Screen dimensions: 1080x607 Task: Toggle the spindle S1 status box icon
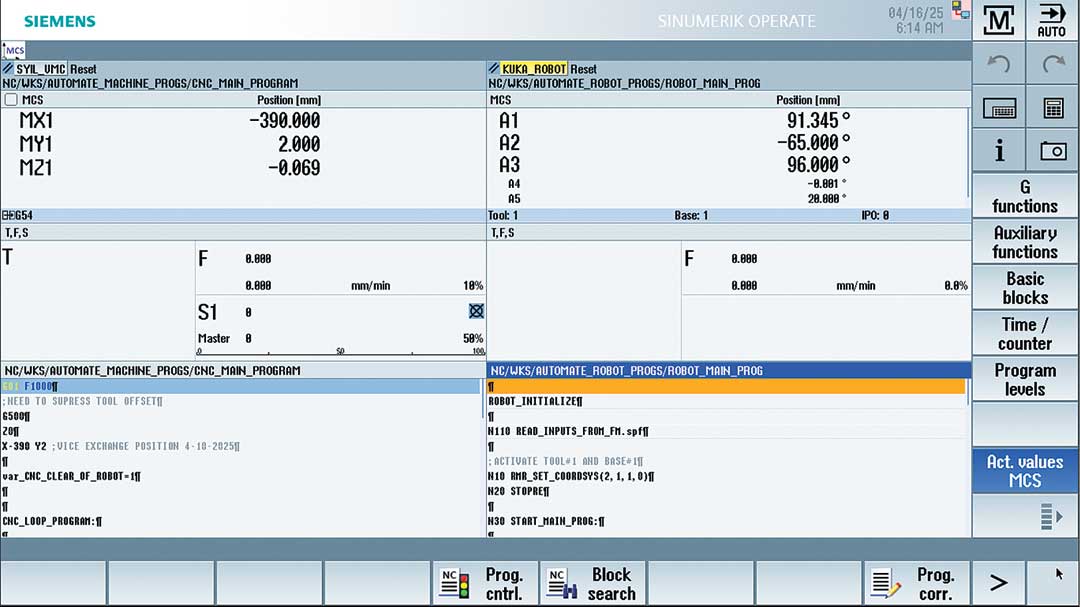click(476, 311)
